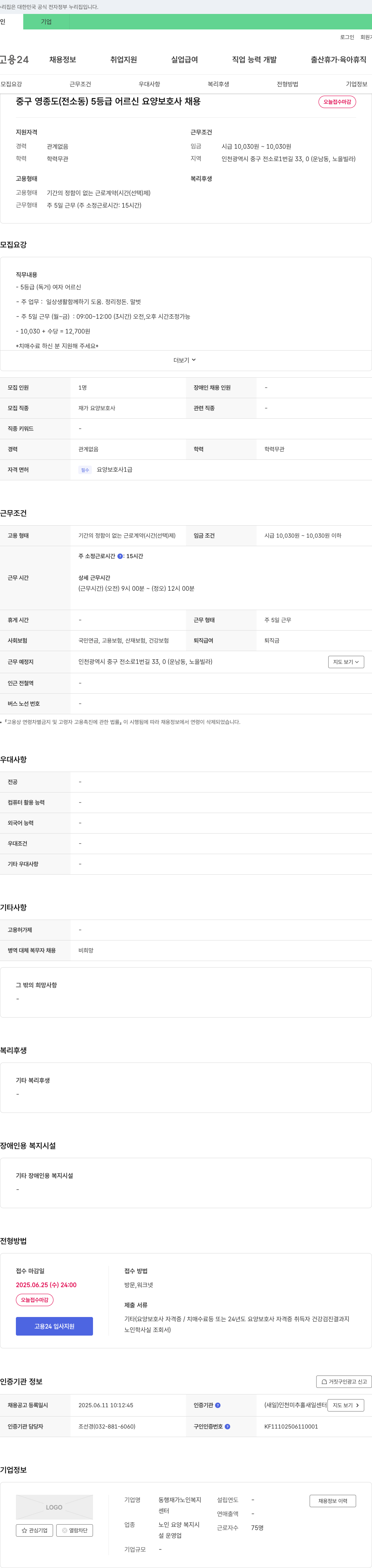Click the 방문,워크넷 application method text
Screen dimensions: 372x1568
point(139,1285)
